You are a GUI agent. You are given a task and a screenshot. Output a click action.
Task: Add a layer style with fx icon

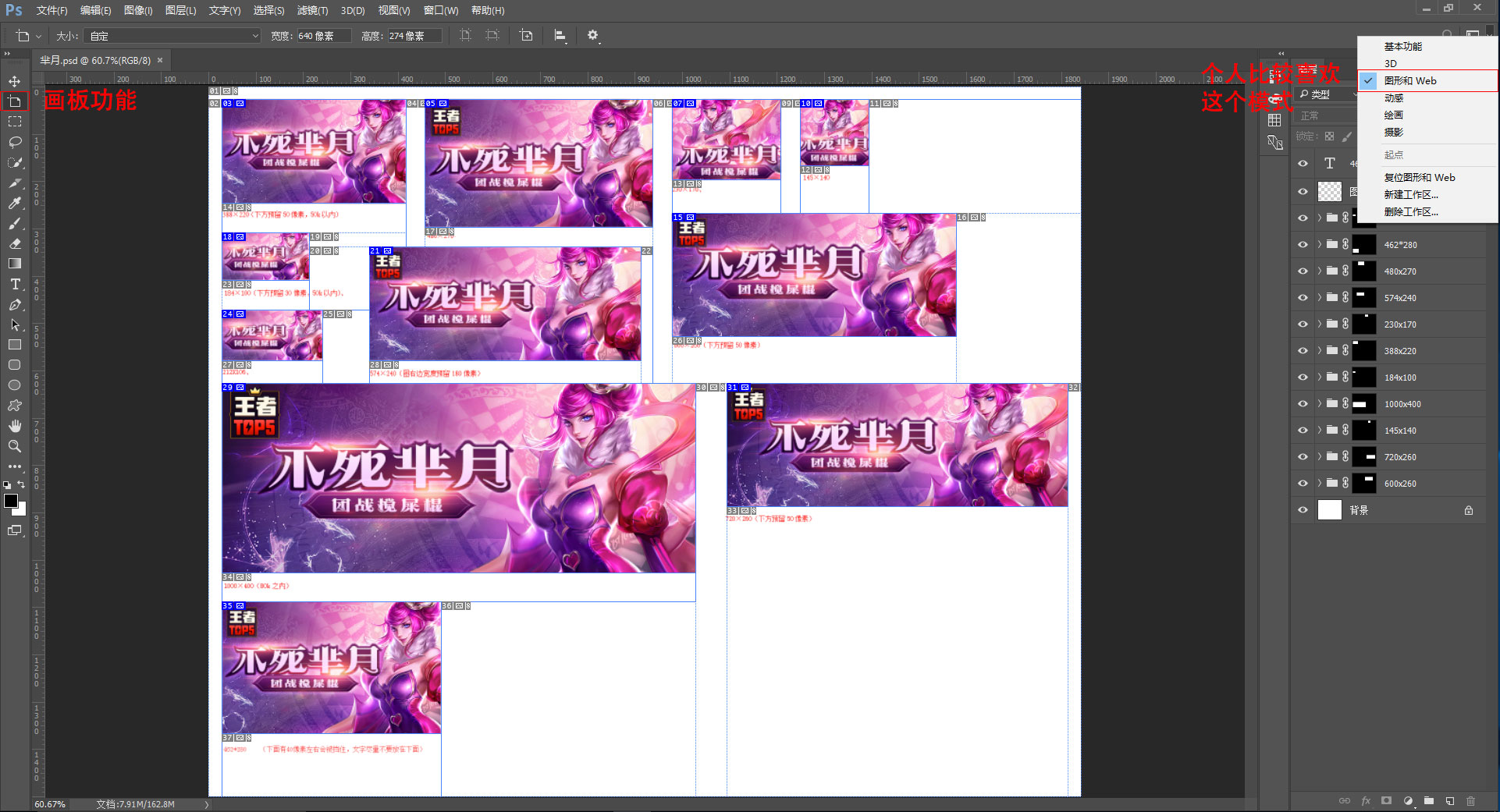[x=1366, y=800]
